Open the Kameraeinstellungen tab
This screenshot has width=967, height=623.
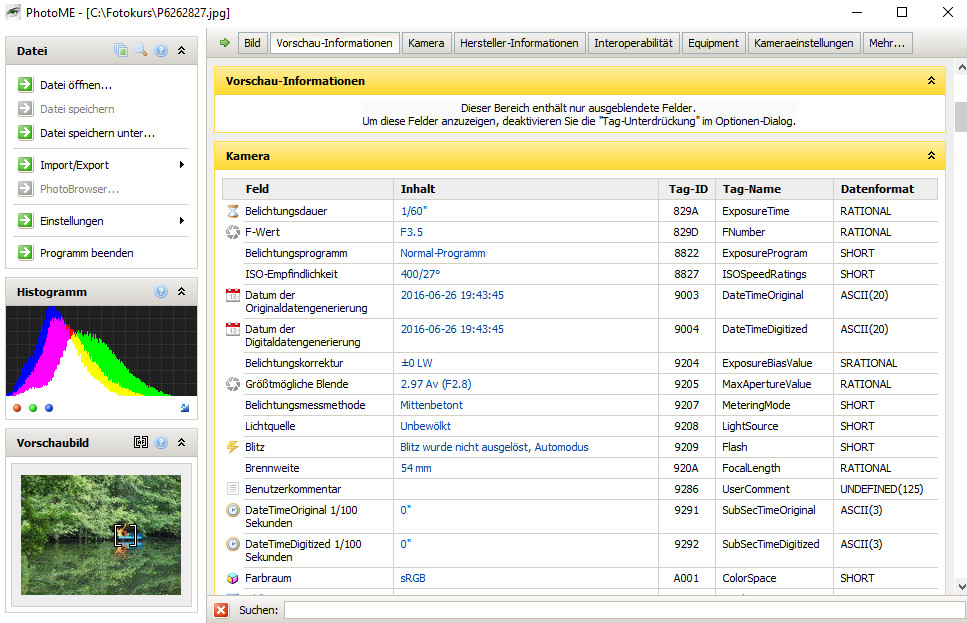pos(804,43)
